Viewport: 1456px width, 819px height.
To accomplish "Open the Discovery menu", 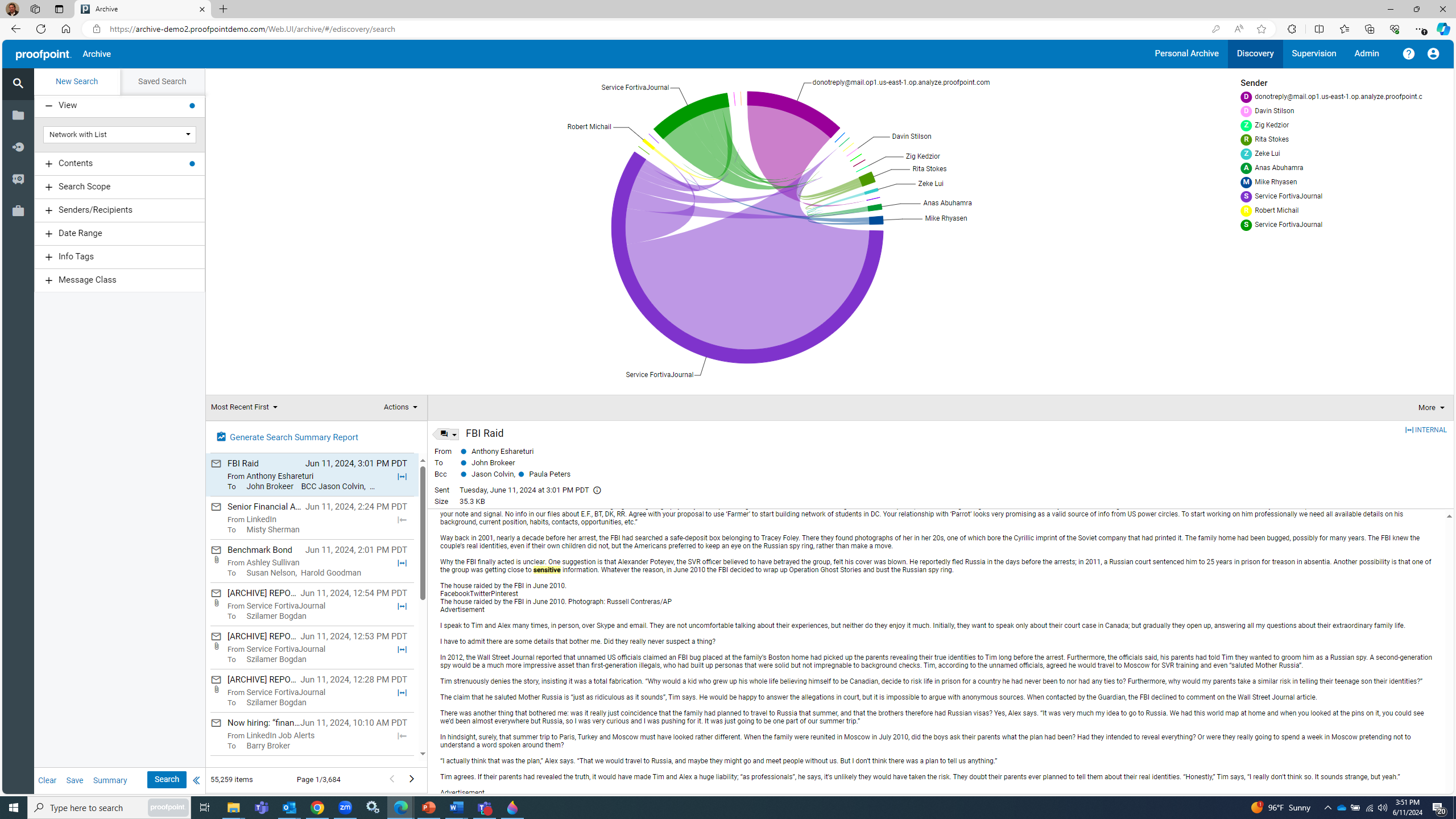I will tap(1255, 53).
